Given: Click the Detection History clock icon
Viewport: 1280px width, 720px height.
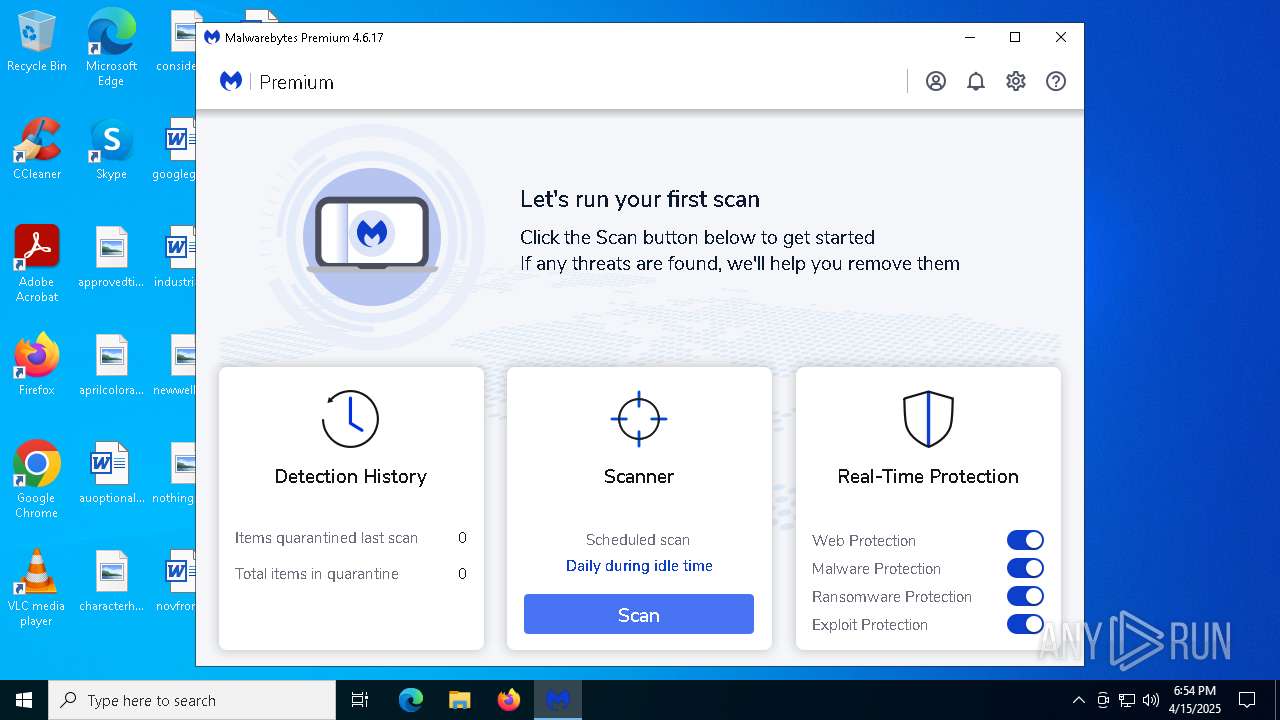Looking at the screenshot, I should point(350,418).
